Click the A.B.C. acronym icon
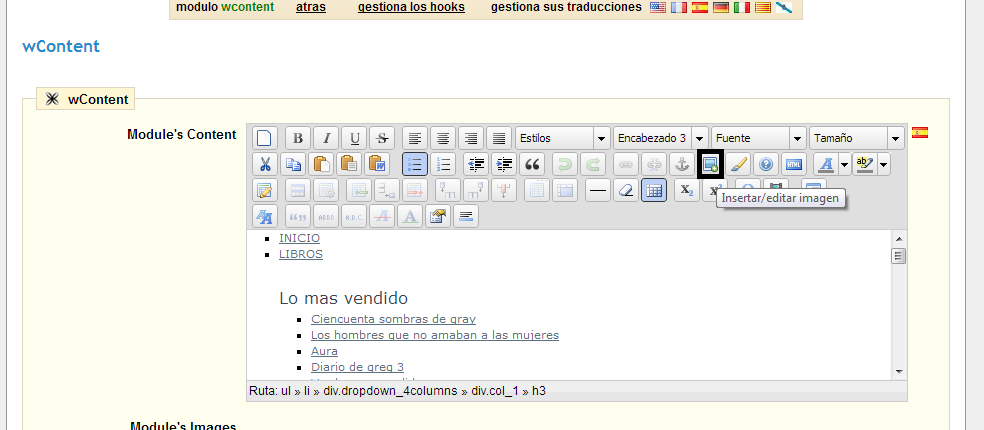The height and width of the screenshot is (430, 984). [354, 217]
